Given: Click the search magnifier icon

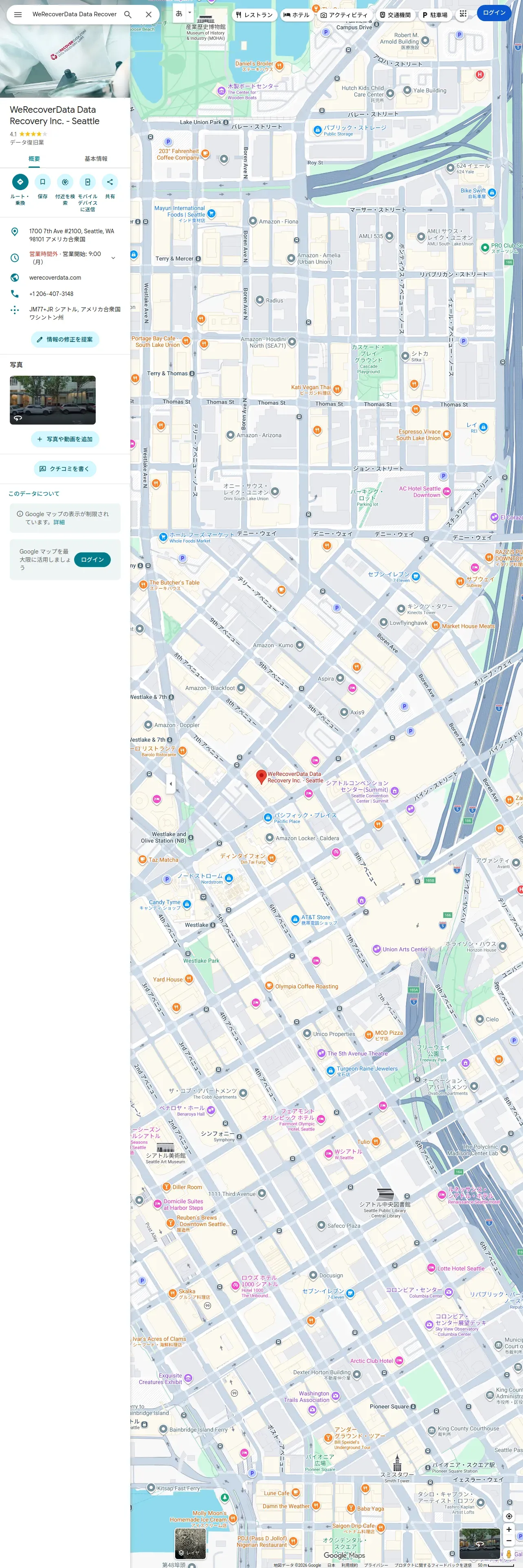Looking at the screenshot, I should click(128, 14).
